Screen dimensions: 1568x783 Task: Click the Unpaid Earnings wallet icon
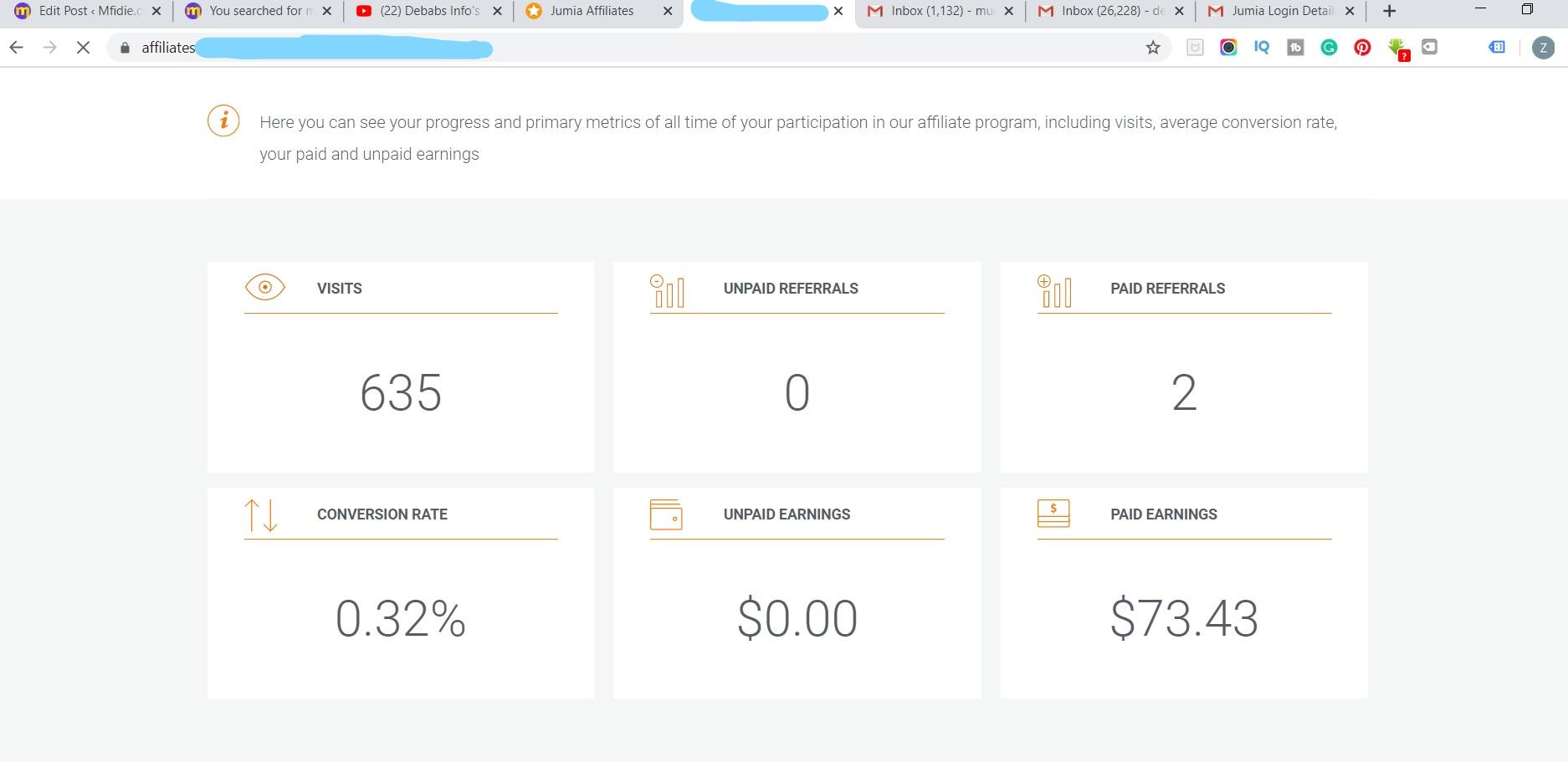(x=666, y=514)
